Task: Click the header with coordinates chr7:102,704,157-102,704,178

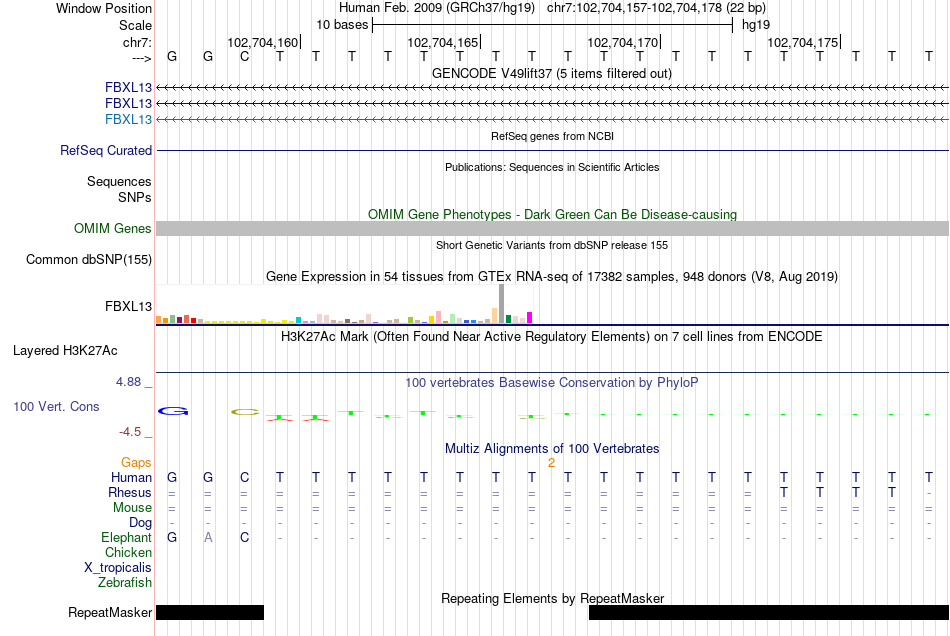Action: (656, 8)
